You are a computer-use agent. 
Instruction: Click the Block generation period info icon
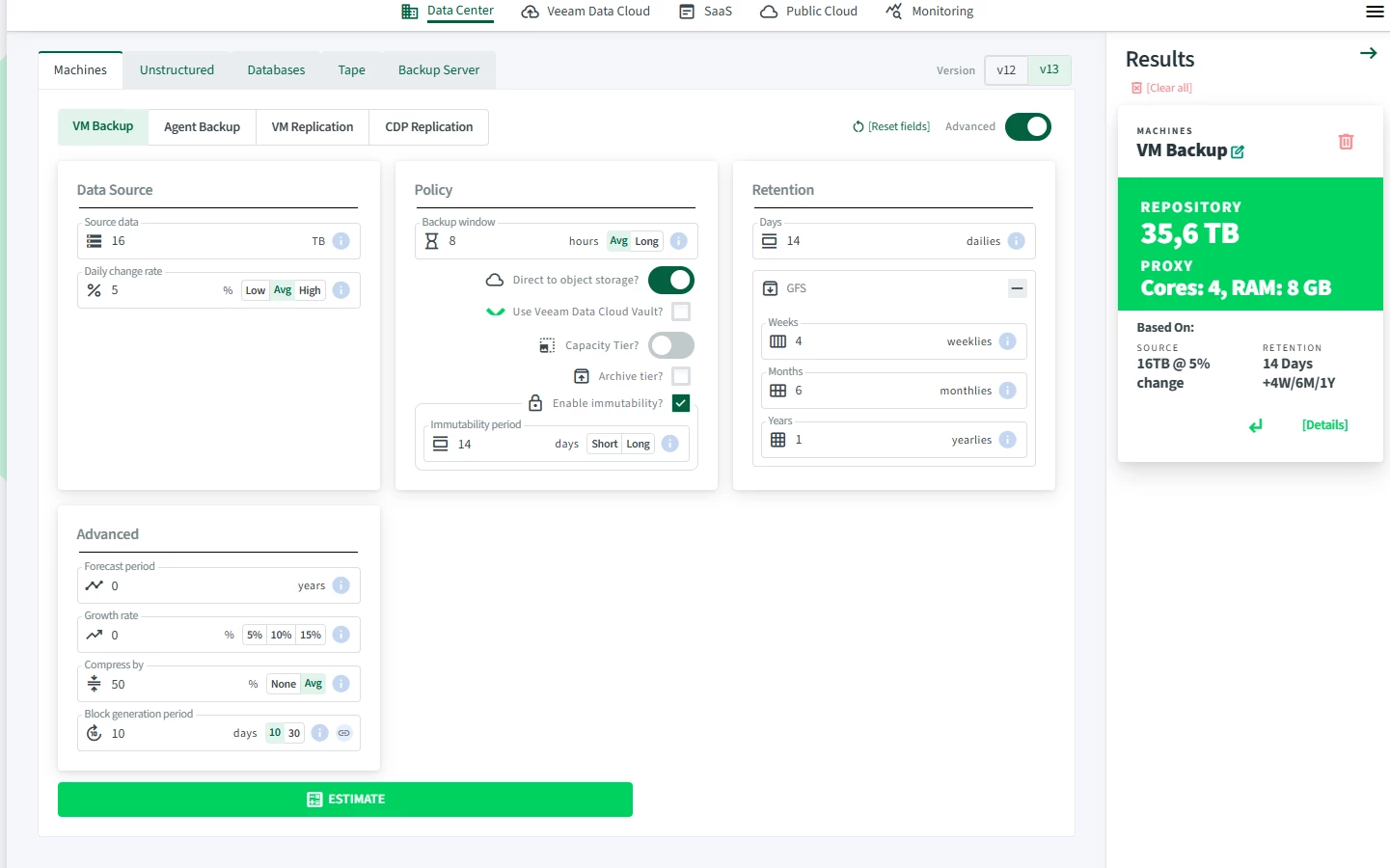(320, 733)
